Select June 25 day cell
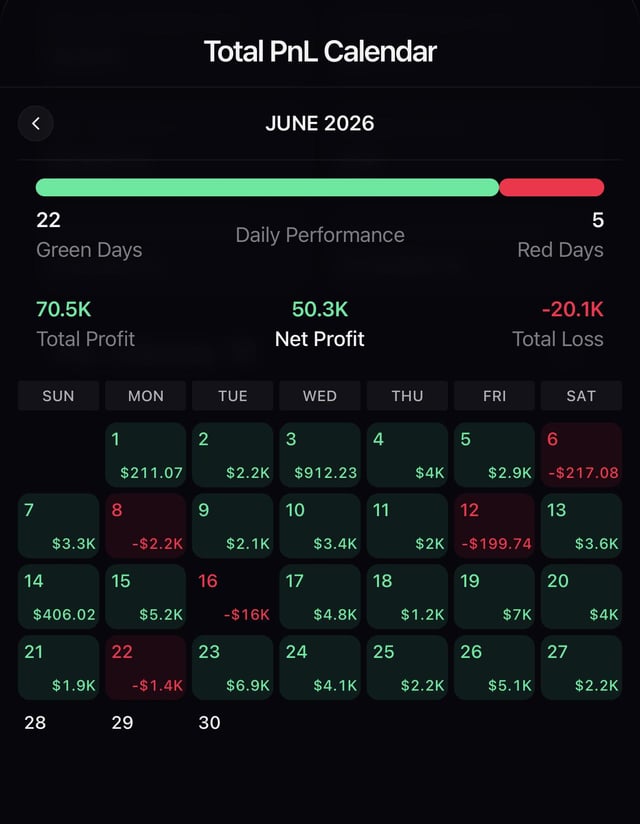640x824 pixels. coord(407,667)
